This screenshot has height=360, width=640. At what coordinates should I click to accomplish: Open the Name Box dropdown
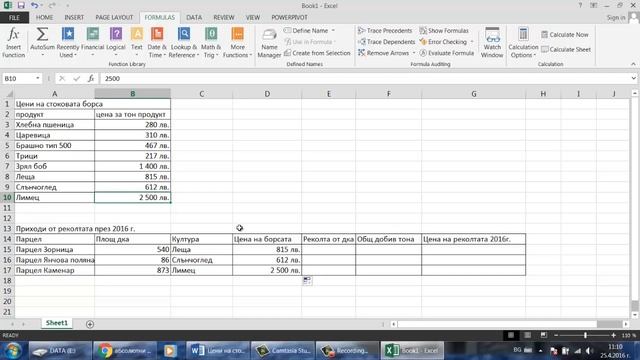point(38,78)
